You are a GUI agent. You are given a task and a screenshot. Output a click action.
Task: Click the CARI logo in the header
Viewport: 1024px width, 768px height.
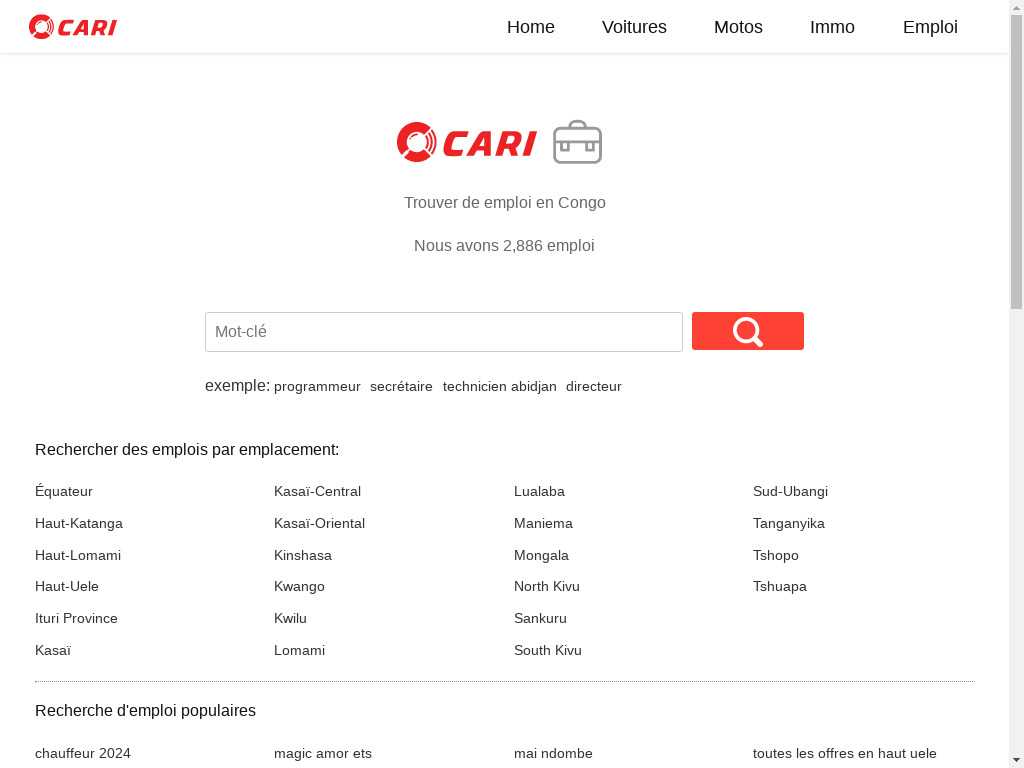pyautogui.click(x=72, y=27)
